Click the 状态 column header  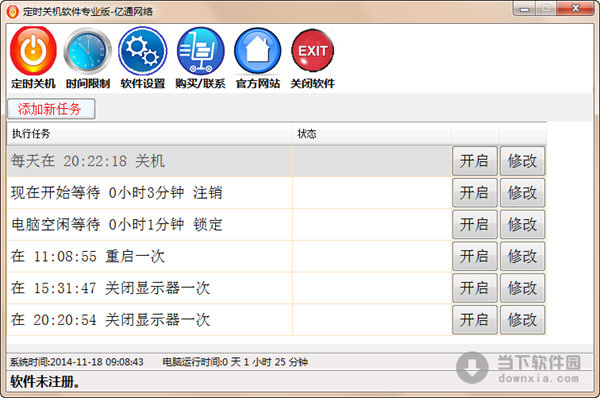coord(372,134)
